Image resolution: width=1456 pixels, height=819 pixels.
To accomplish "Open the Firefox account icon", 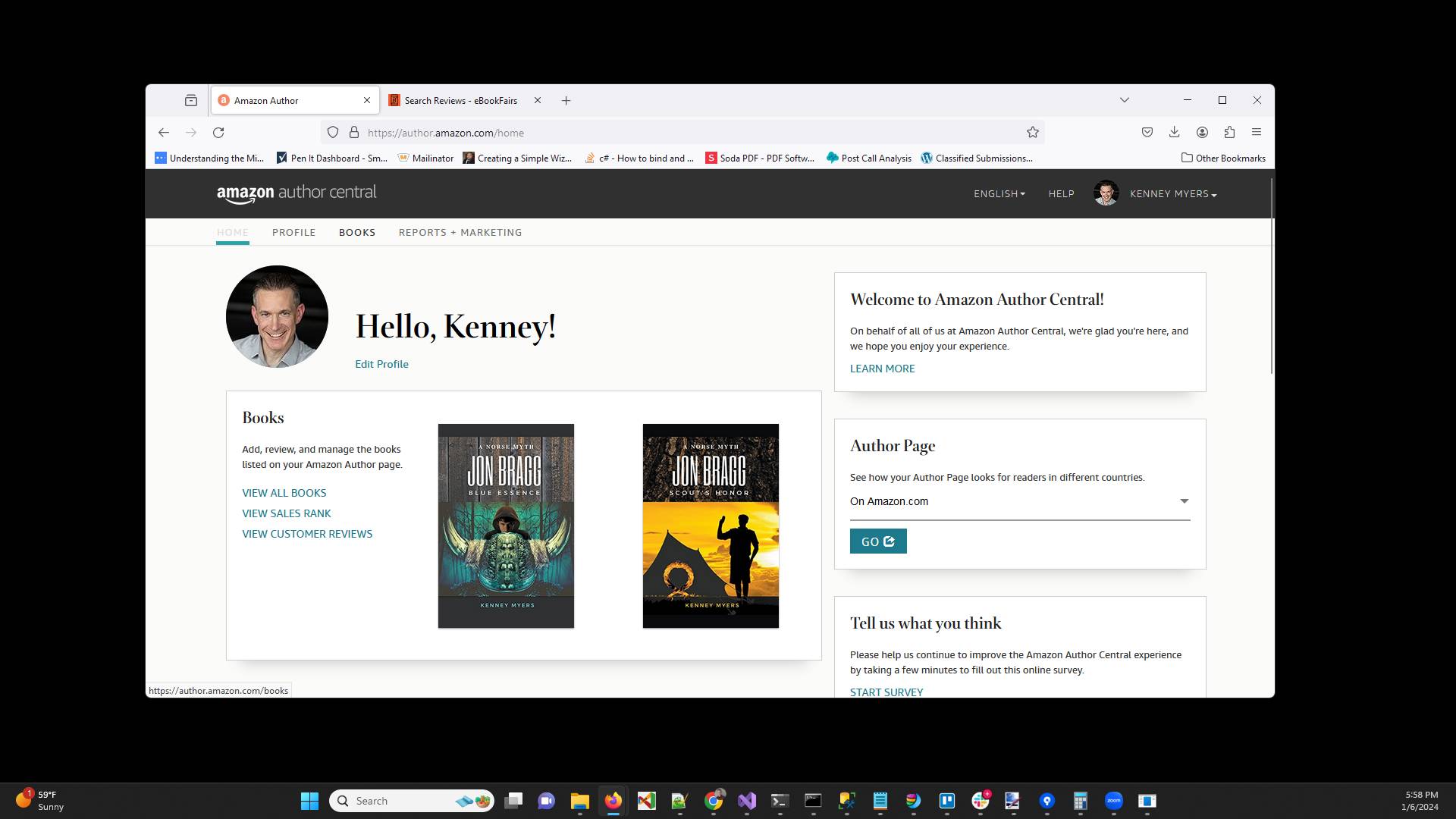I will click(x=1202, y=132).
